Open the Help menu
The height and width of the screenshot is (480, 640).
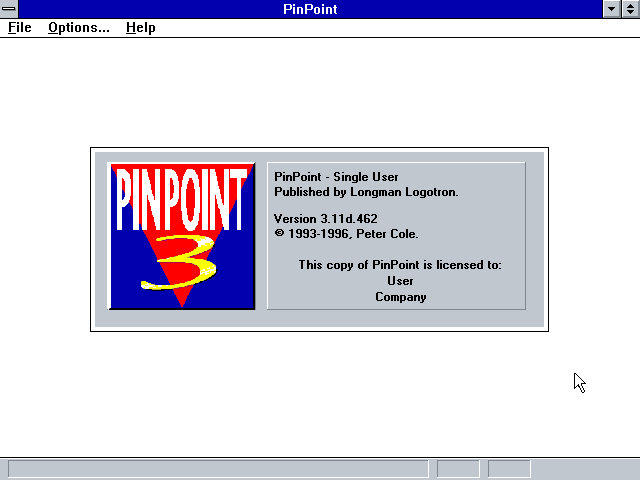(x=140, y=28)
